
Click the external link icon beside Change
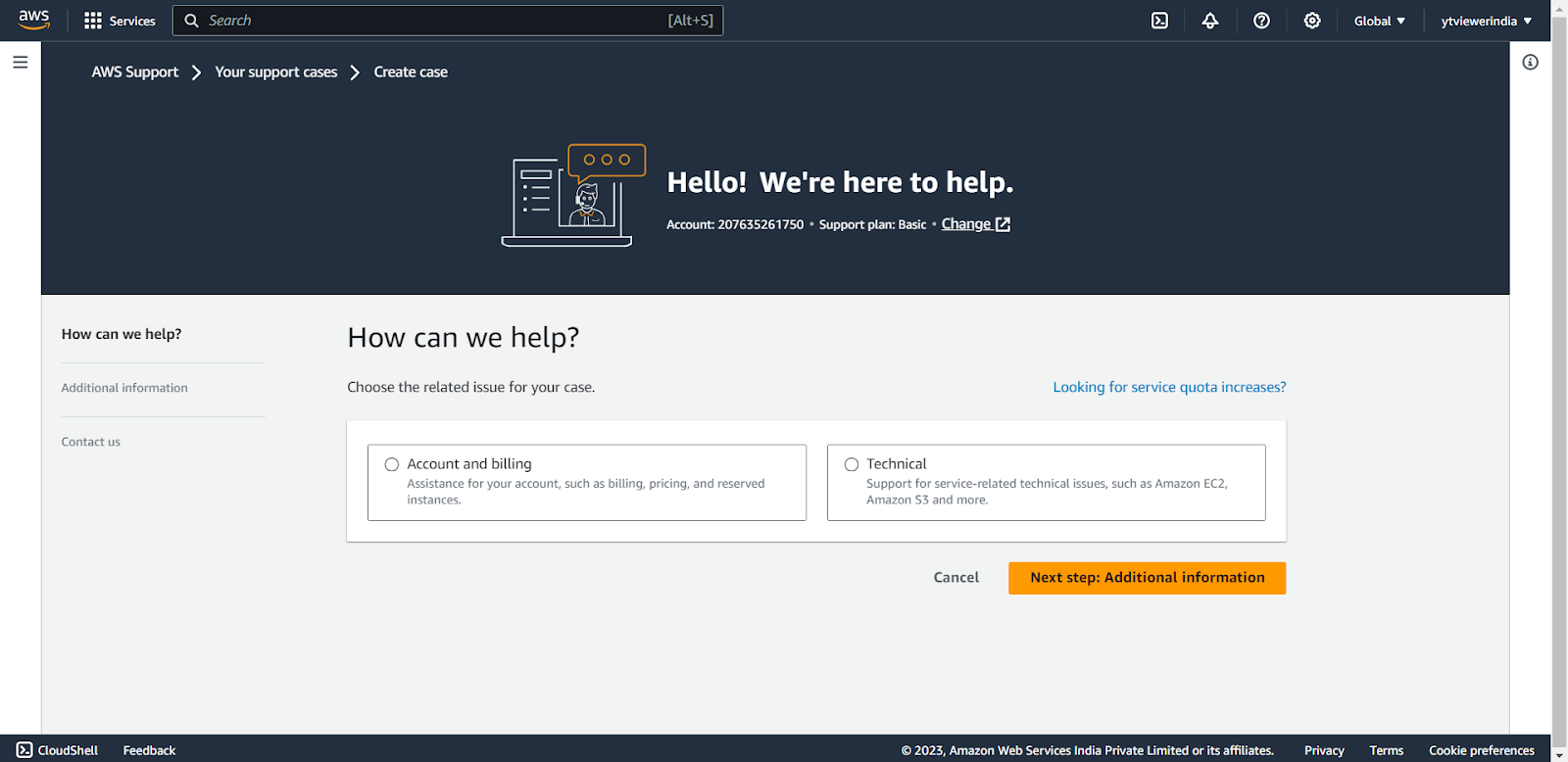pos(1003,224)
